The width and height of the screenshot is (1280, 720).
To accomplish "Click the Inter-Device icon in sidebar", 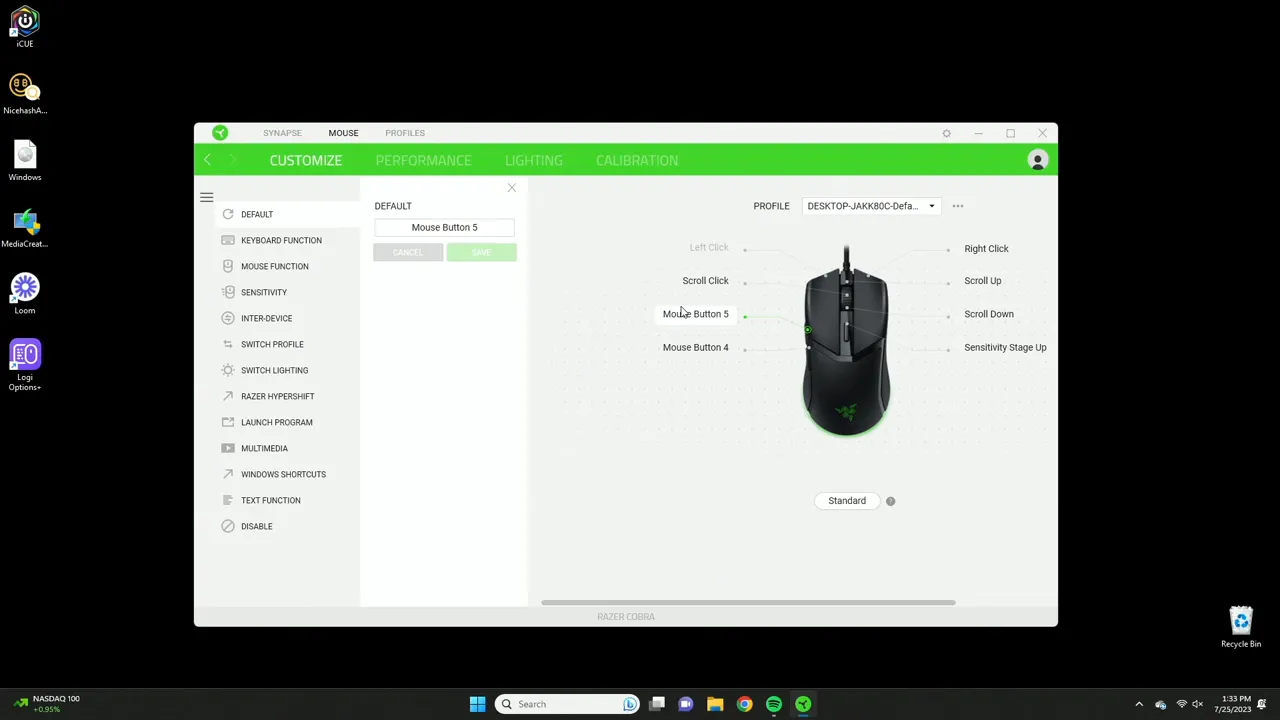I will click(x=228, y=318).
